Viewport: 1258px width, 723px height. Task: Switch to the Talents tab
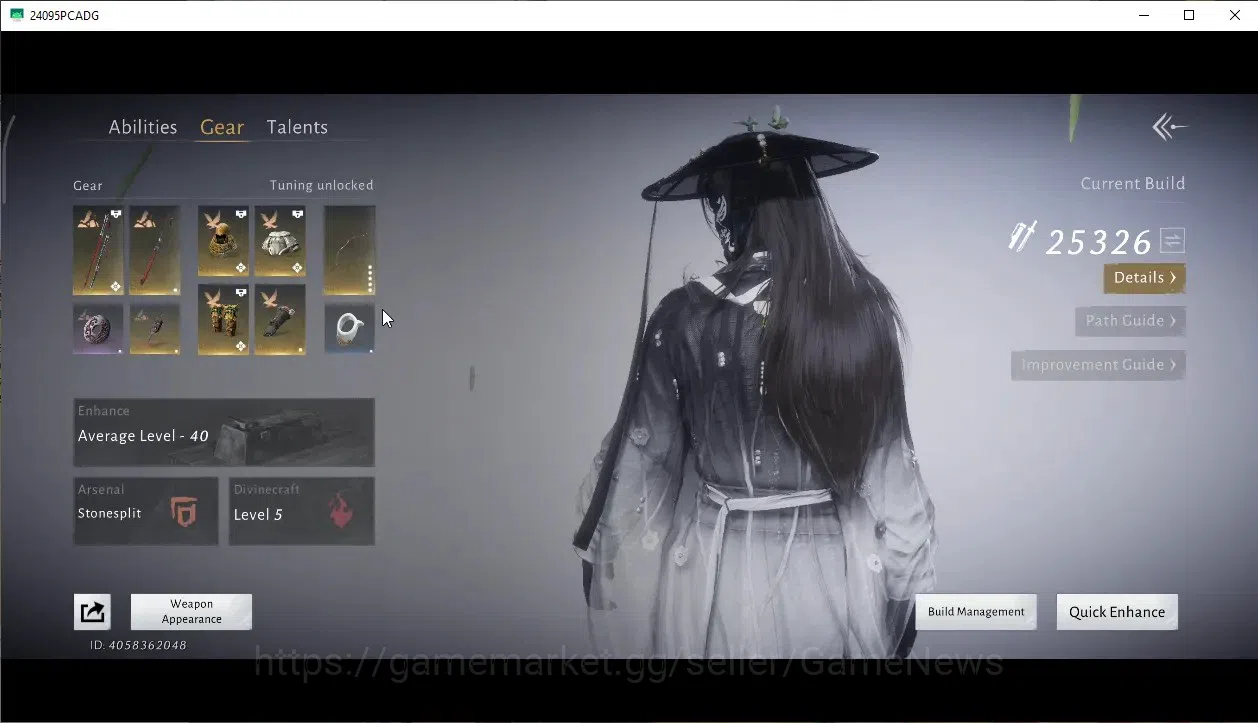[297, 127]
